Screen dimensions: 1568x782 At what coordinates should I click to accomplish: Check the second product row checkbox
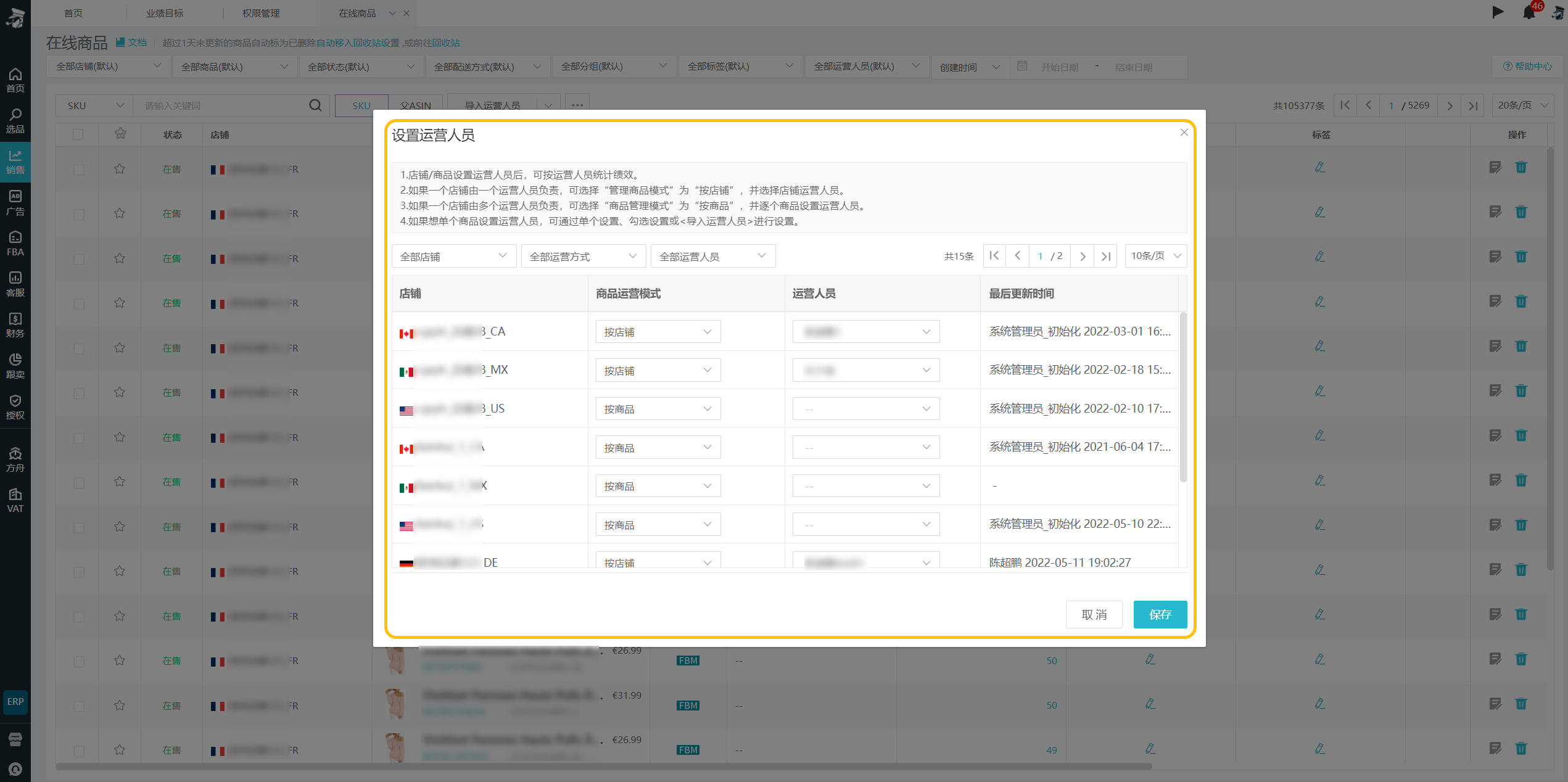point(79,215)
